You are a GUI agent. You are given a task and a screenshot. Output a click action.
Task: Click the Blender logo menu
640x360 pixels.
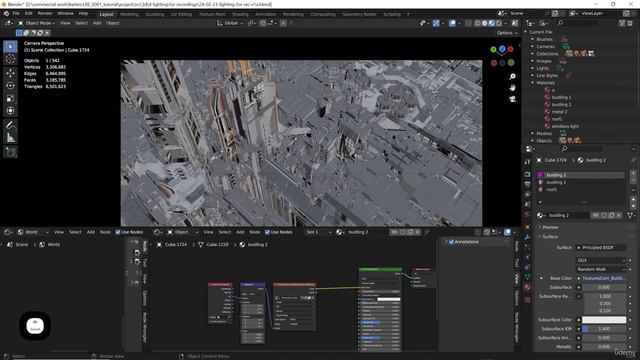[x=6, y=13]
